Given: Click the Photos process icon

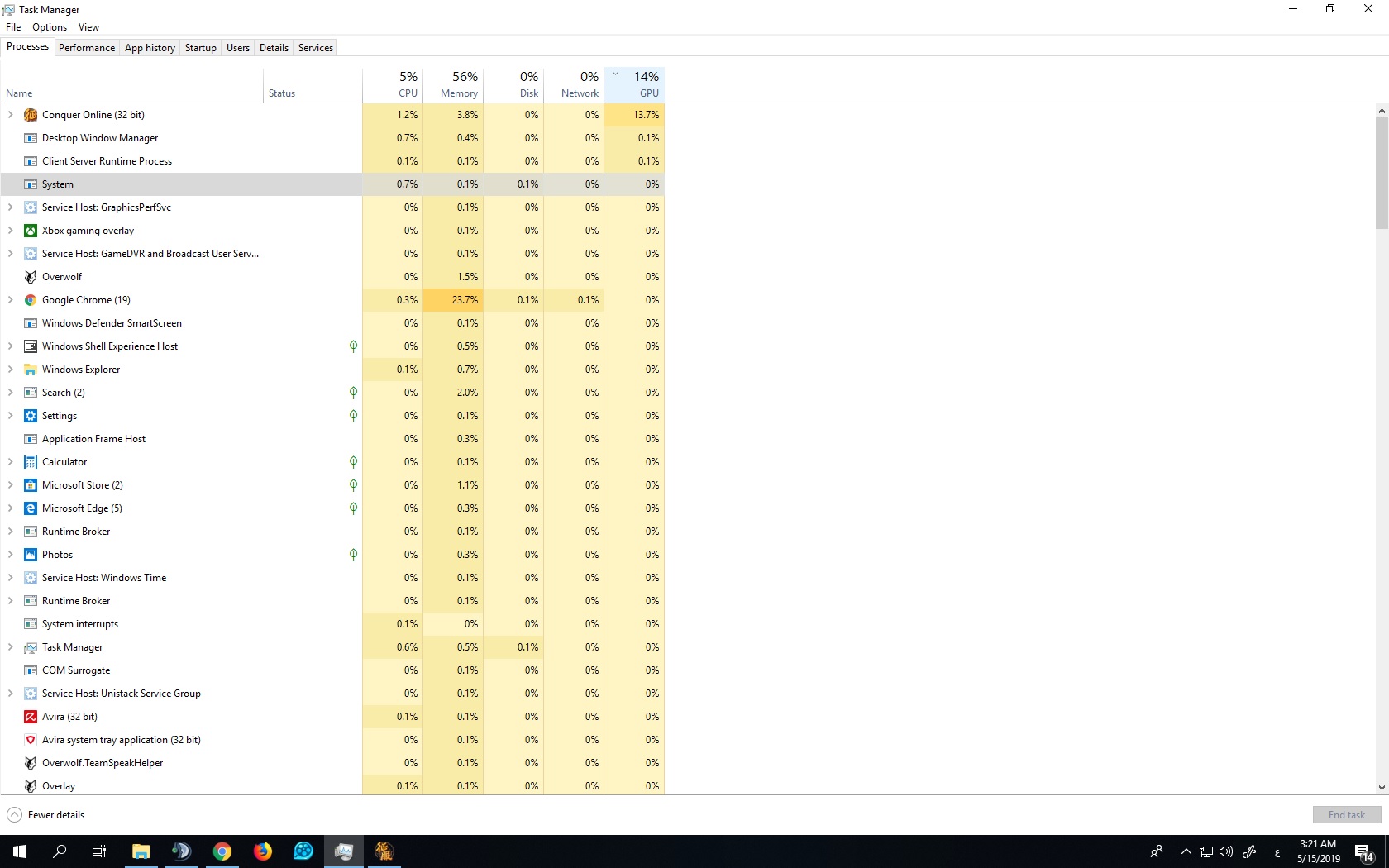Looking at the screenshot, I should tap(31, 555).
